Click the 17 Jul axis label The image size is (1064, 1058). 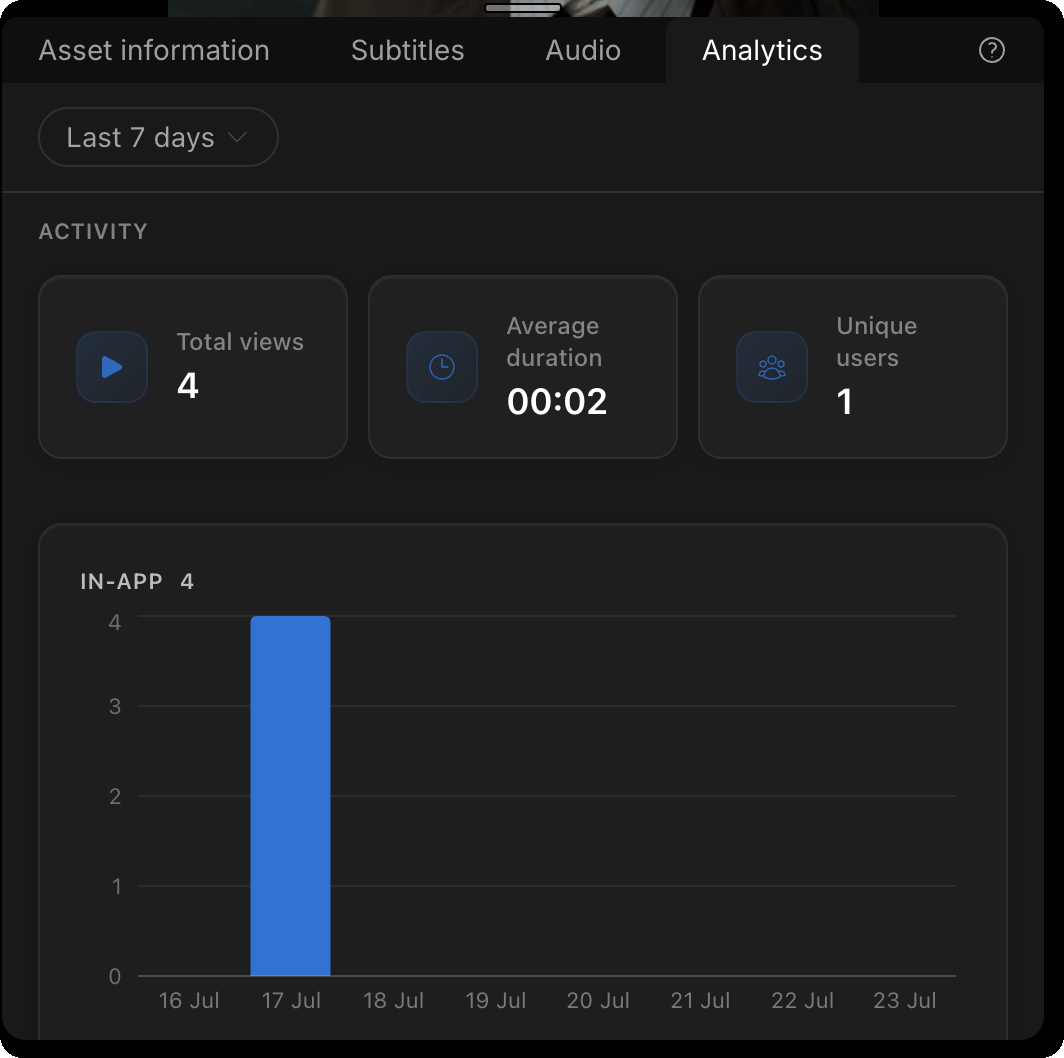point(291,1000)
